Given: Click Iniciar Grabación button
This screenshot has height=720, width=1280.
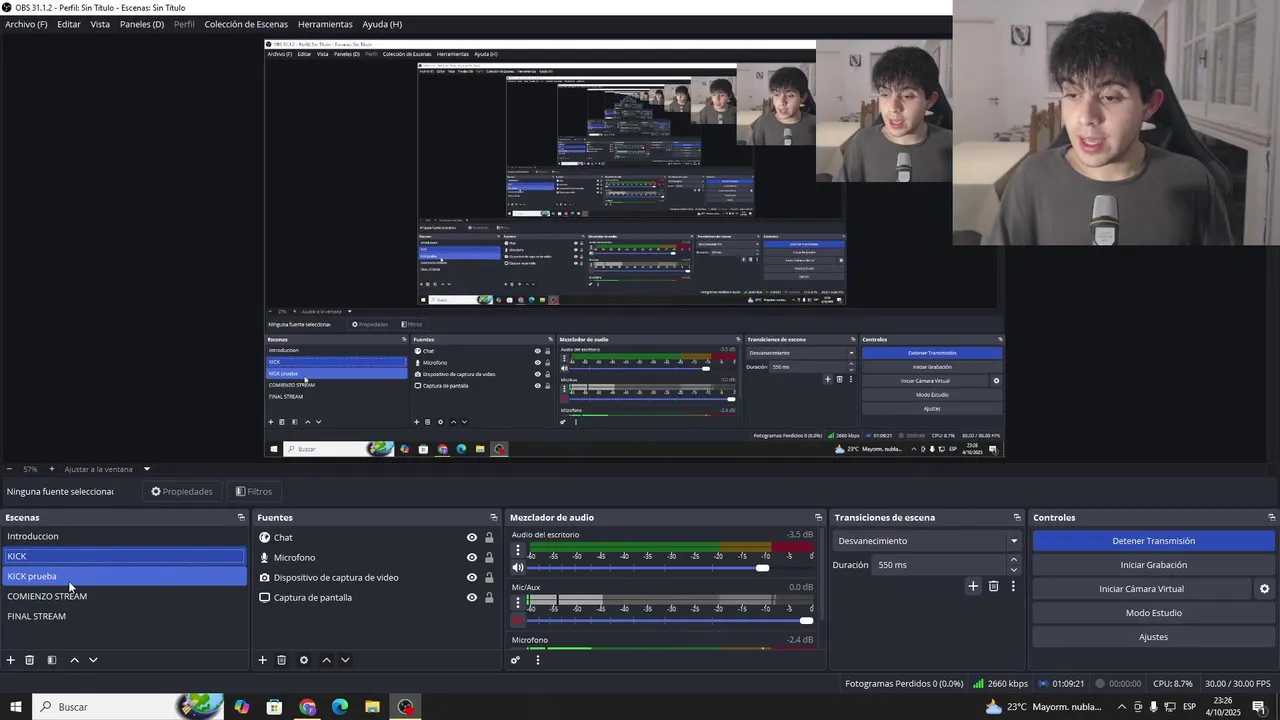Looking at the screenshot, I should pyautogui.click(x=1153, y=565).
